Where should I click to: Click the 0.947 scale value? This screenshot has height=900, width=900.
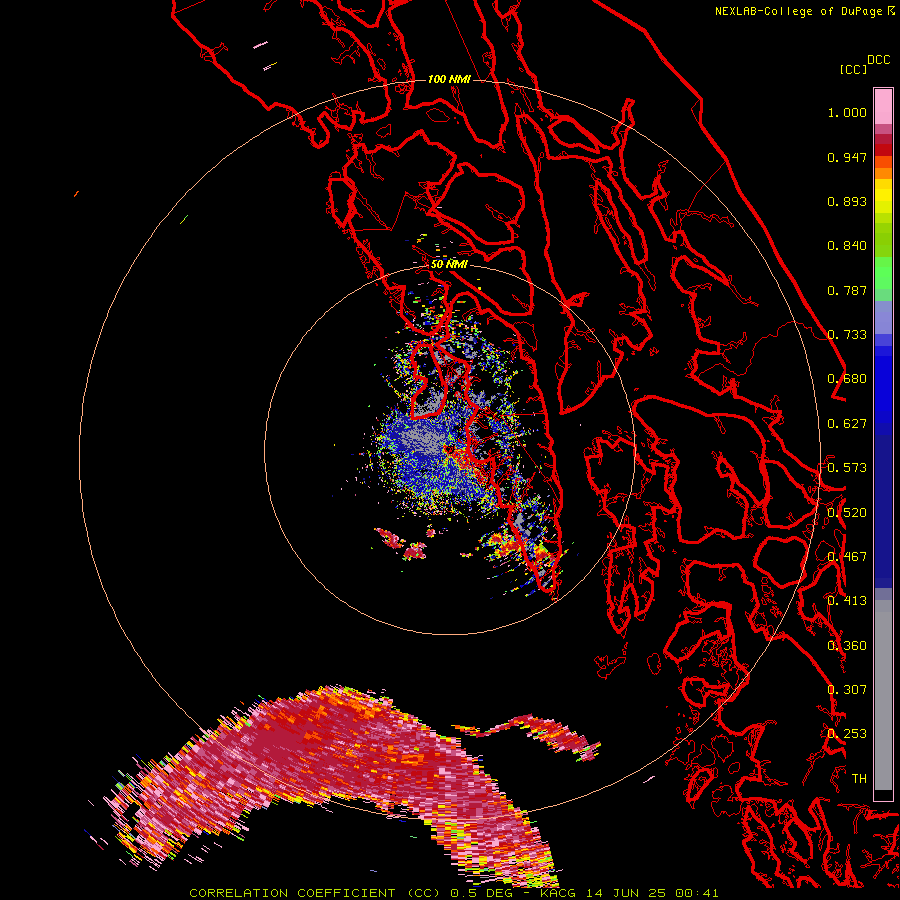click(847, 157)
